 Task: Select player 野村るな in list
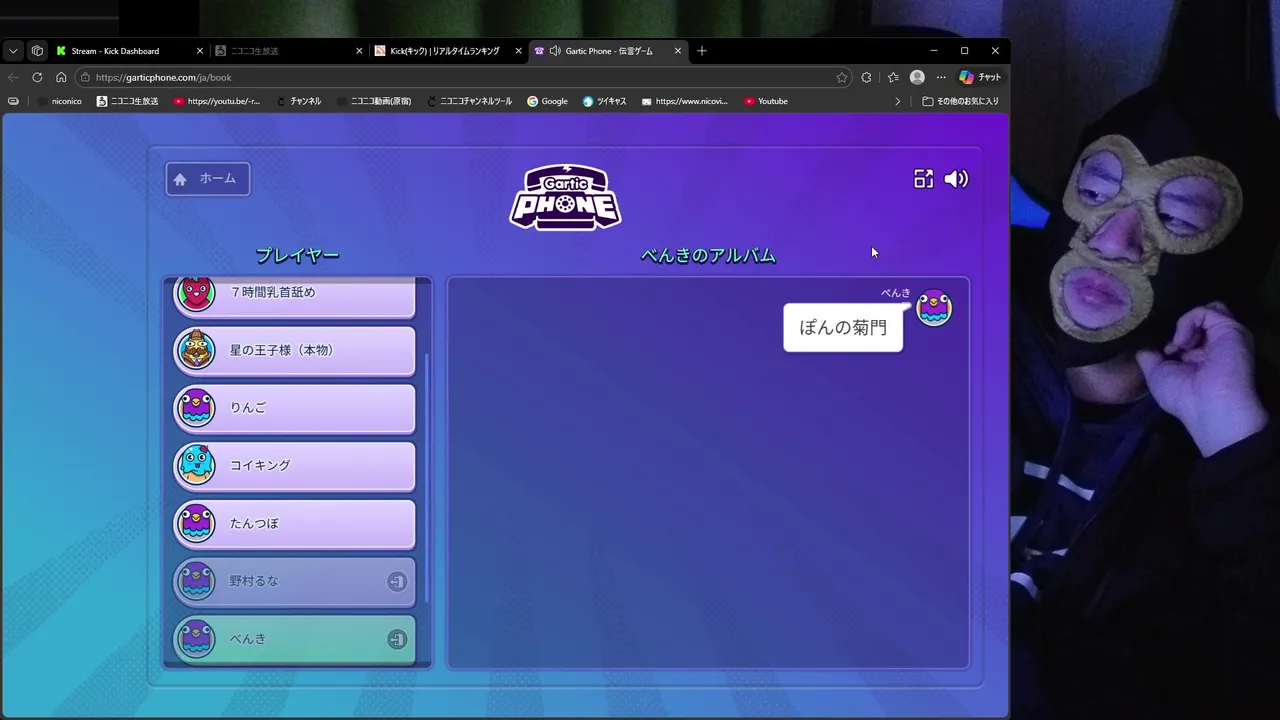tap(295, 581)
